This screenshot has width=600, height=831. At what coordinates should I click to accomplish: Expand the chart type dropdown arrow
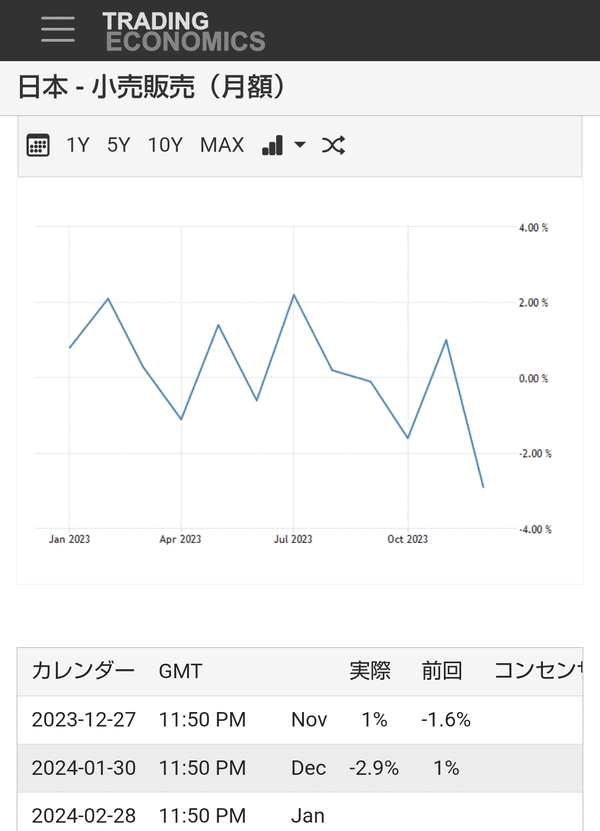300,144
